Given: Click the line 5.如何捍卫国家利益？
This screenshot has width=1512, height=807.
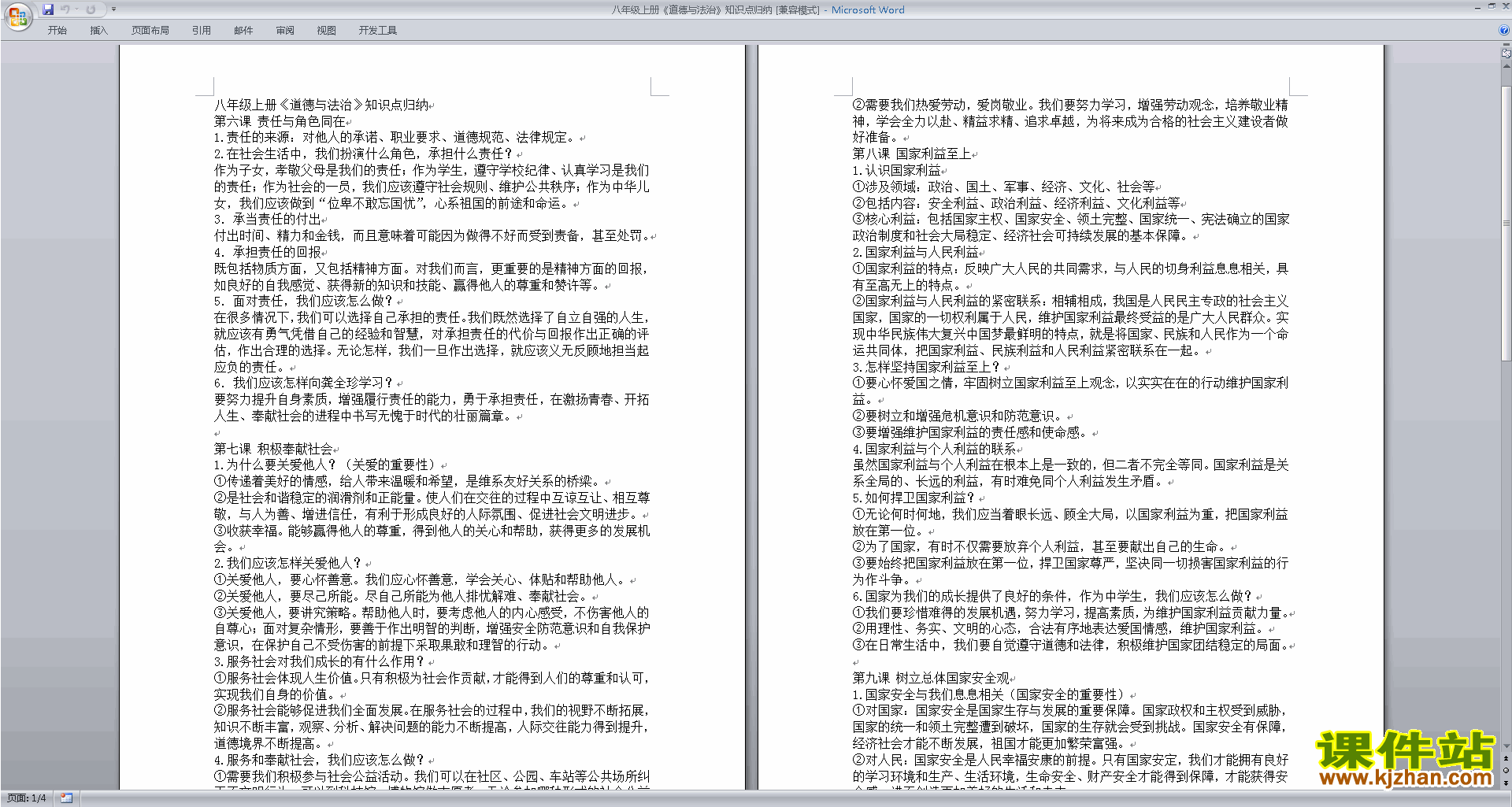Looking at the screenshot, I should [x=913, y=498].
